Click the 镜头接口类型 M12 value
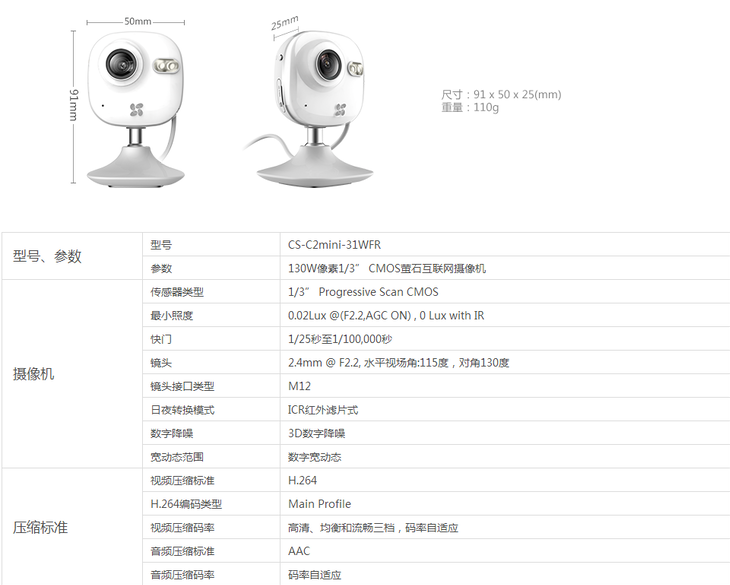The height and width of the screenshot is (585, 730). click(x=299, y=386)
